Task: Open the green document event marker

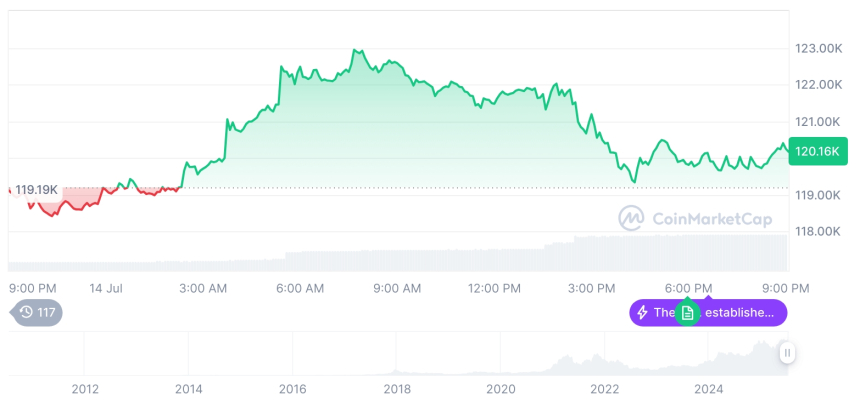Action: (687, 313)
